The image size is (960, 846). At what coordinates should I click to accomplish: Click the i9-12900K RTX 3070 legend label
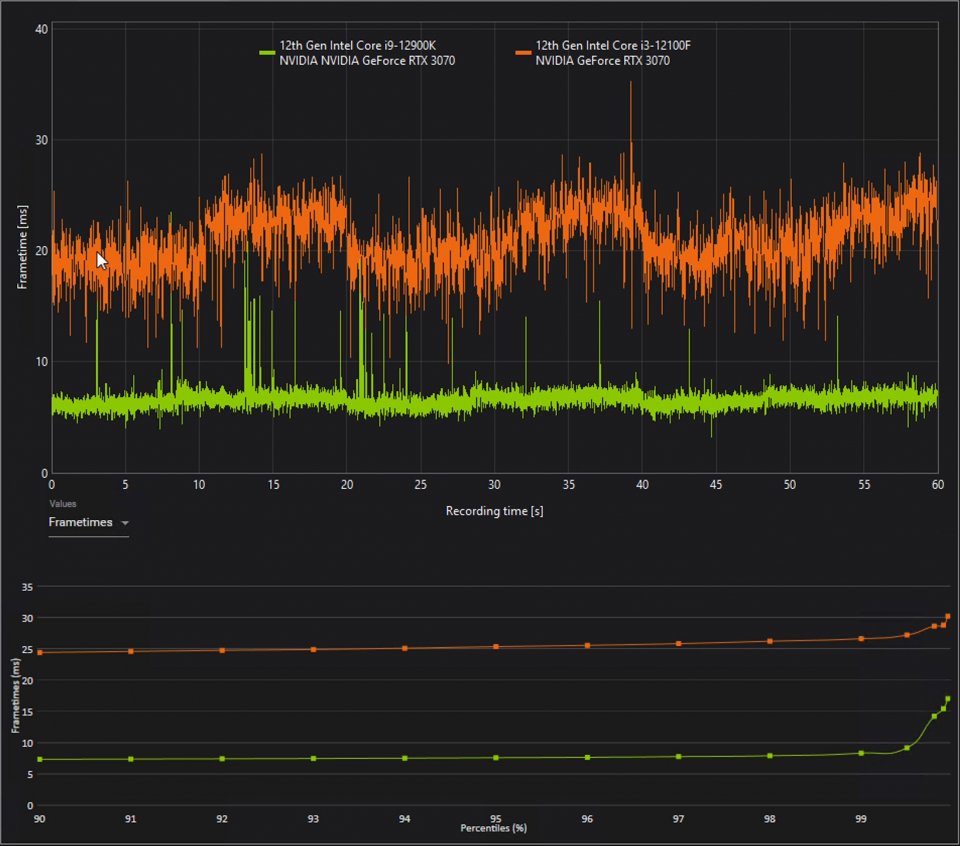367,53
